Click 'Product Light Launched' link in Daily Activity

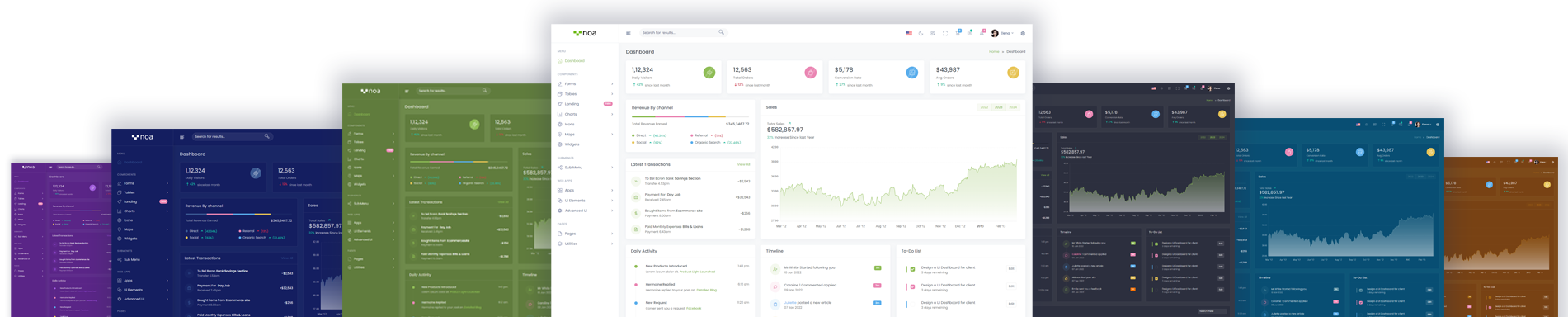tap(697, 272)
